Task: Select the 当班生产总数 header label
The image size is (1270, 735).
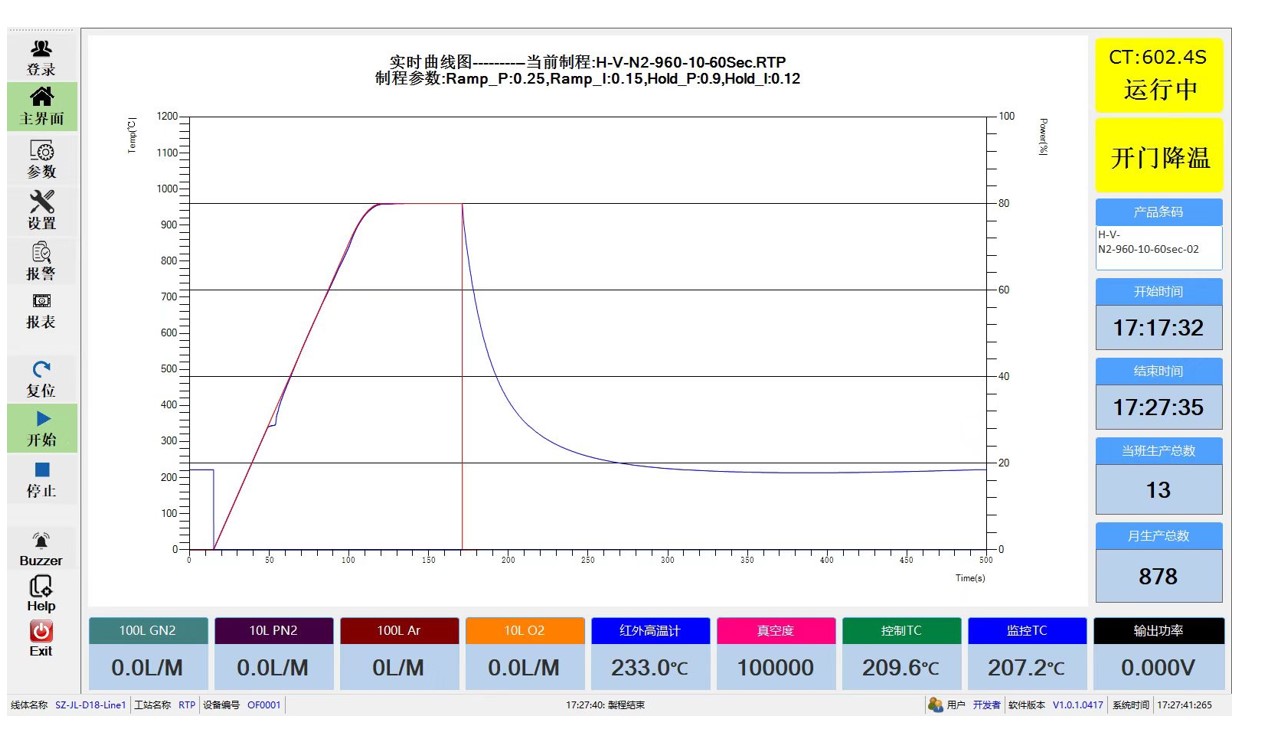Action: click(1159, 451)
